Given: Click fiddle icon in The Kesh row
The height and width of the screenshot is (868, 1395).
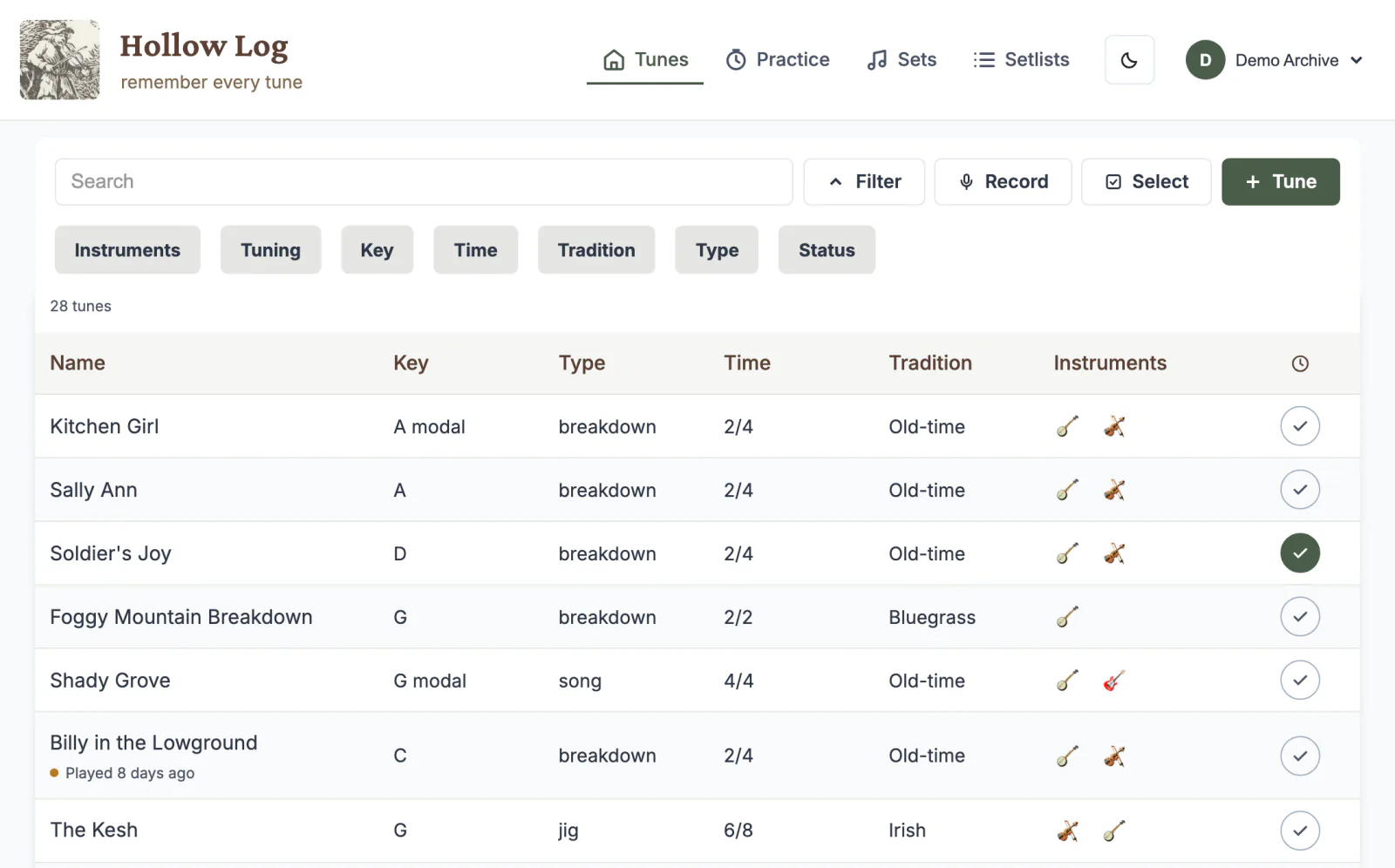Looking at the screenshot, I should [1067, 831].
